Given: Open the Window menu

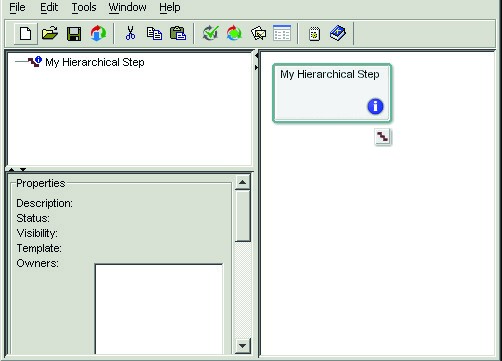Looking at the screenshot, I should 127,7.
